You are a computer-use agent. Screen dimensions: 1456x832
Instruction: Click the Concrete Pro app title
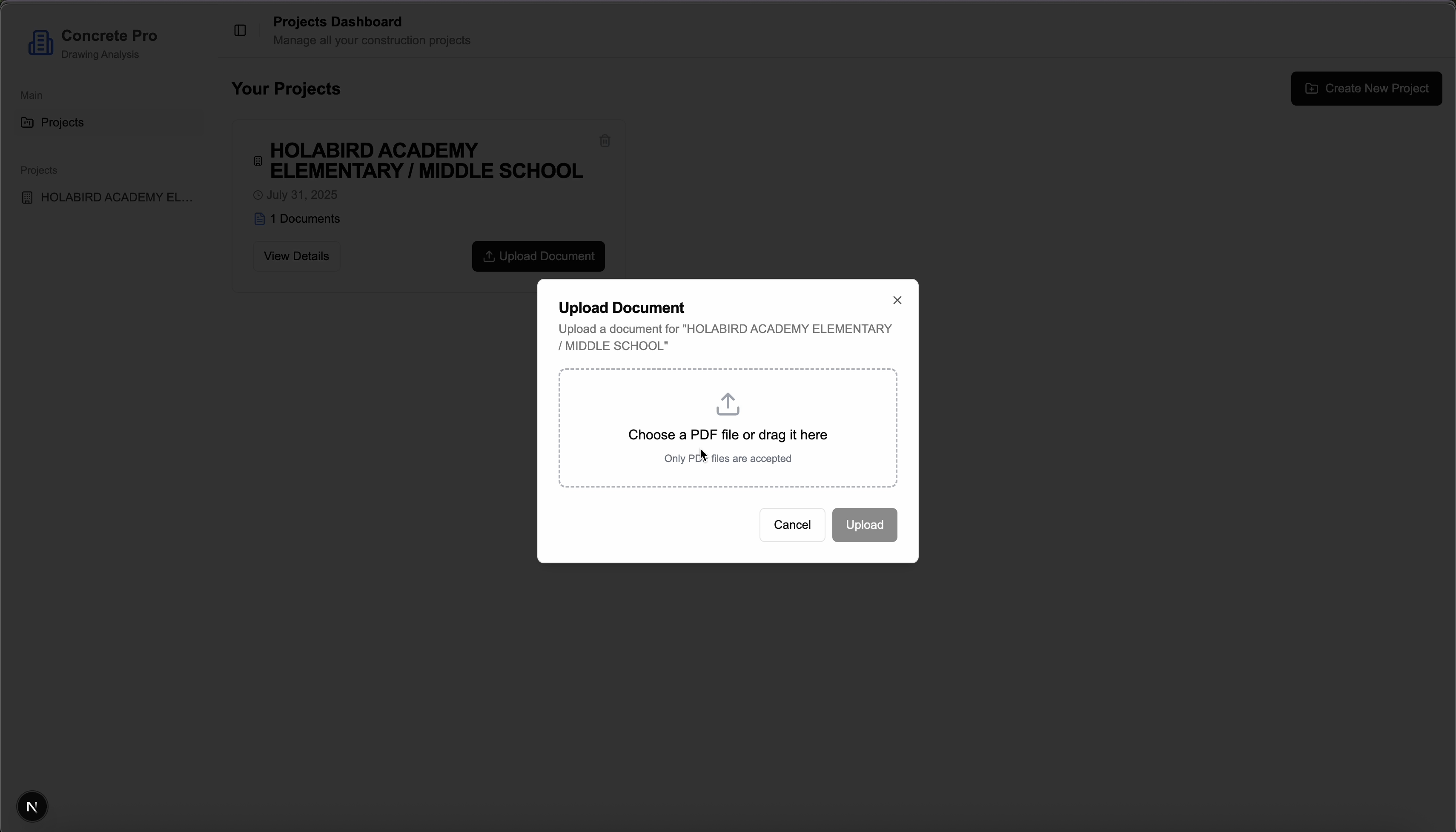tap(109, 35)
